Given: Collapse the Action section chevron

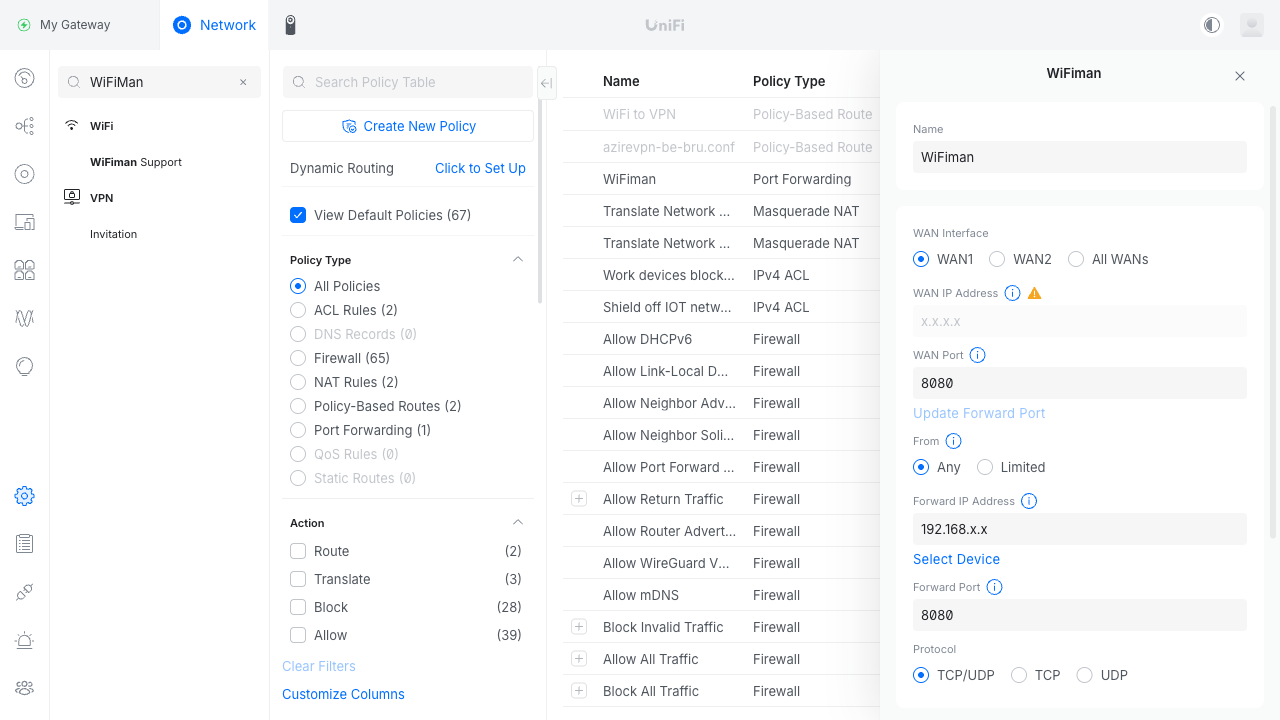Looking at the screenshot, I should 518,522.
